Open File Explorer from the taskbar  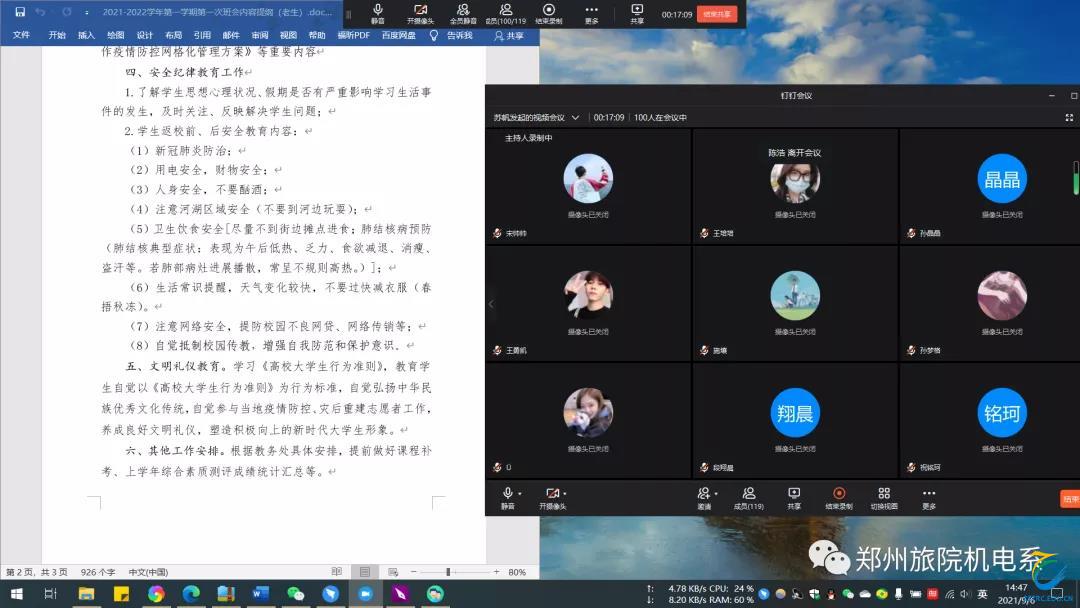click(x=86, y=594)
